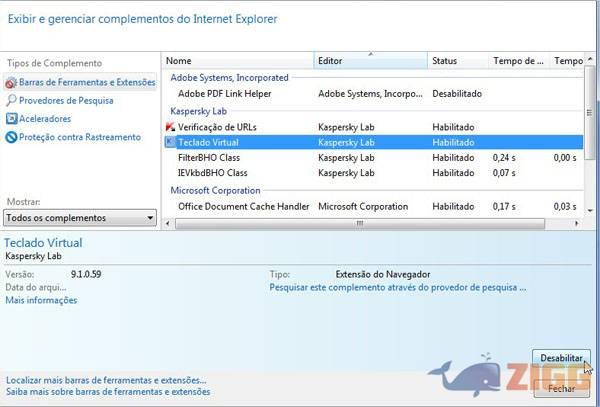The image size is (600, 407).
Task: Select Barras de Ferramentas e Extensões category
Action: [80, 82]
